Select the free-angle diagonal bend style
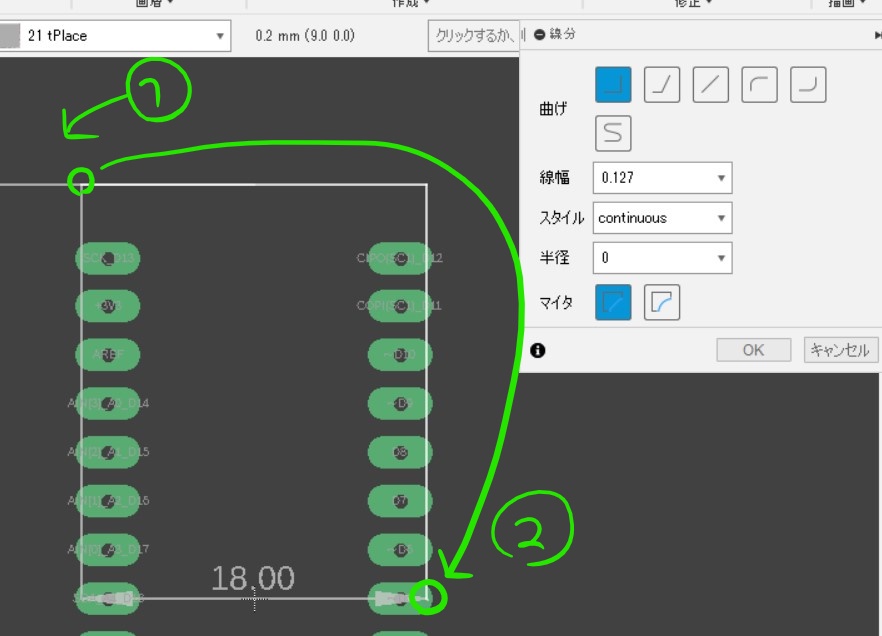Viewport: 882px width, 636px height. pos(710,85)
